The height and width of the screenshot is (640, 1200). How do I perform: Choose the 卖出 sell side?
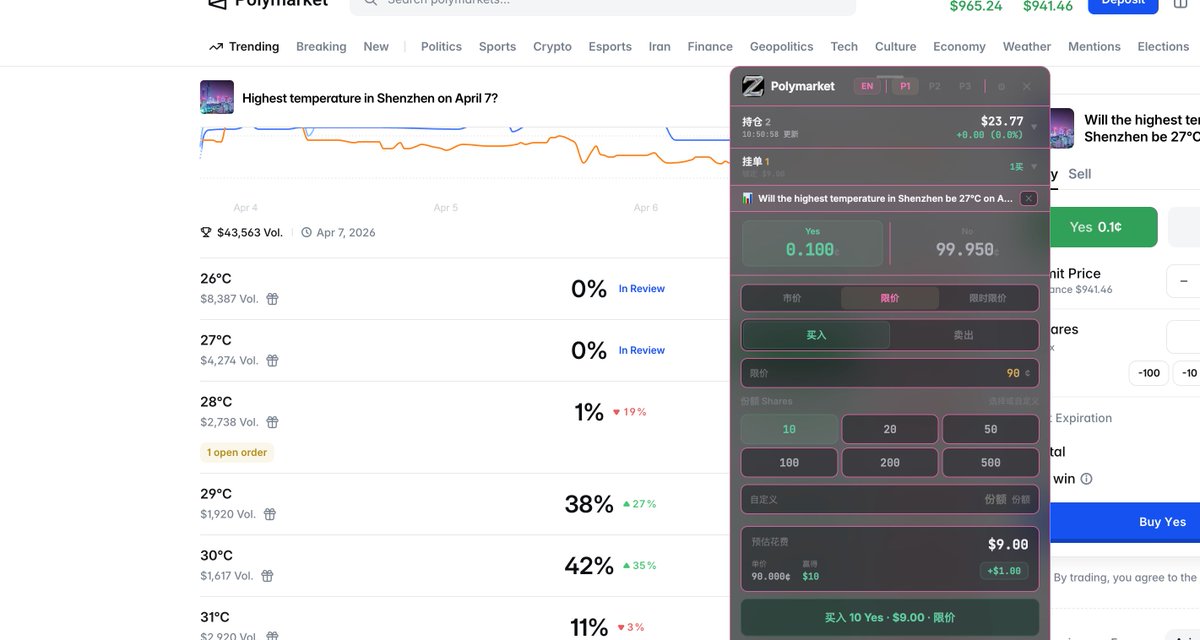click(x=963, y=335)
